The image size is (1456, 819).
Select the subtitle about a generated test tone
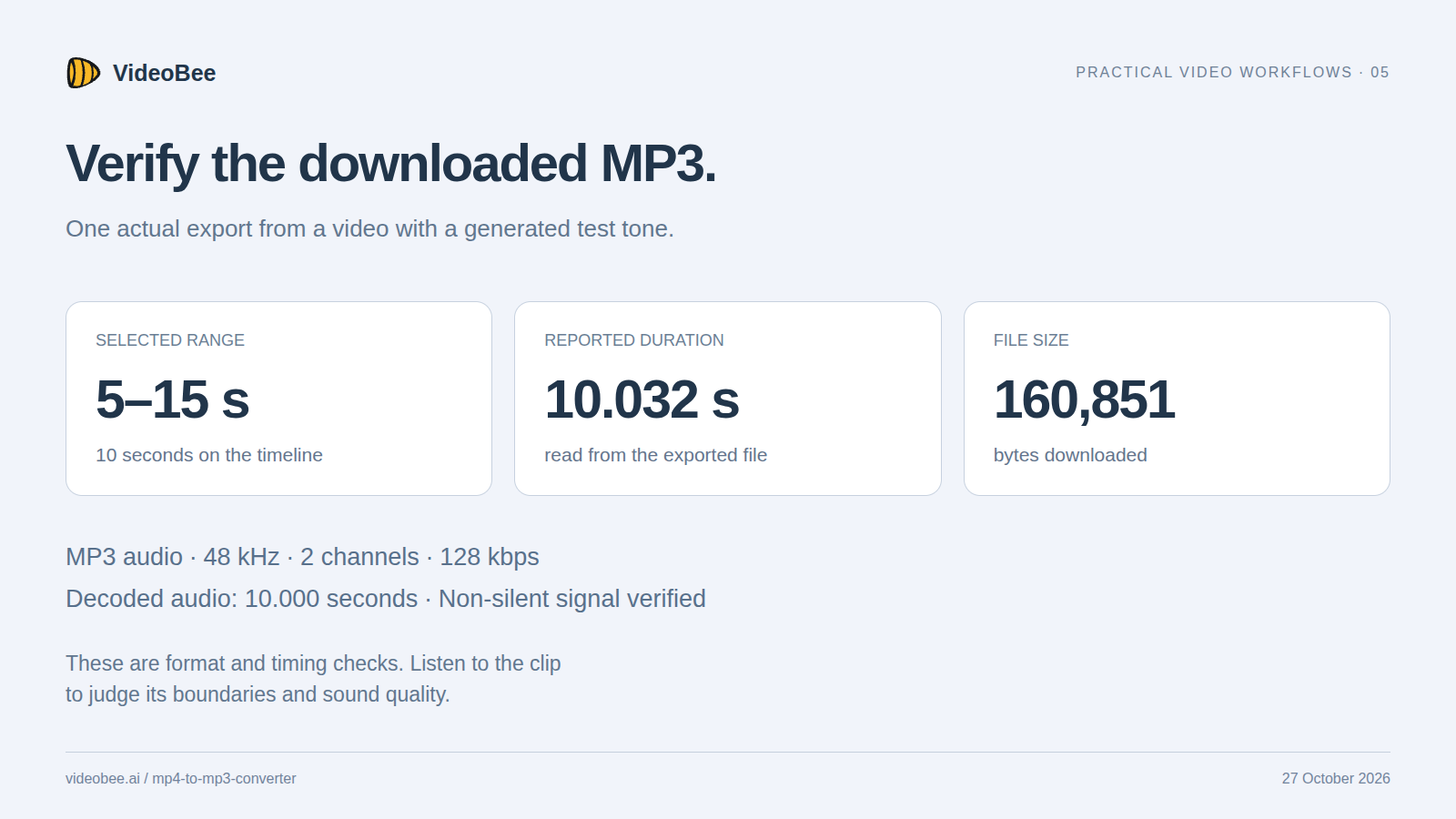tap(369, 228)
